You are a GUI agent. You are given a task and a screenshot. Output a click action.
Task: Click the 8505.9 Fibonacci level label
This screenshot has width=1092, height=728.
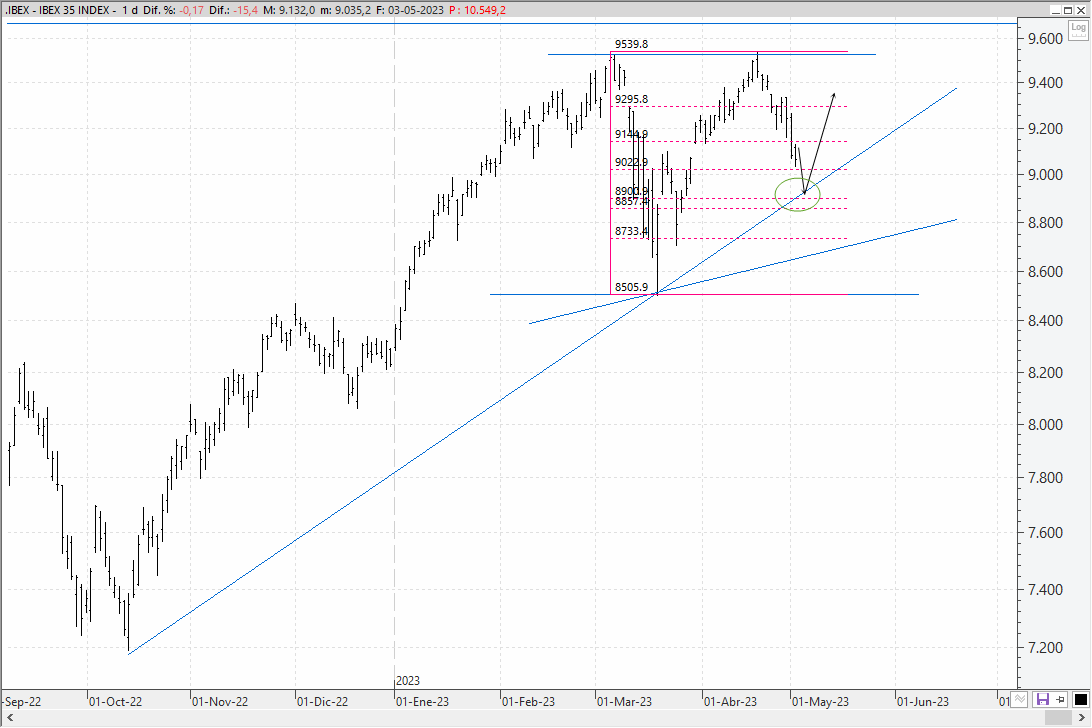632,287
